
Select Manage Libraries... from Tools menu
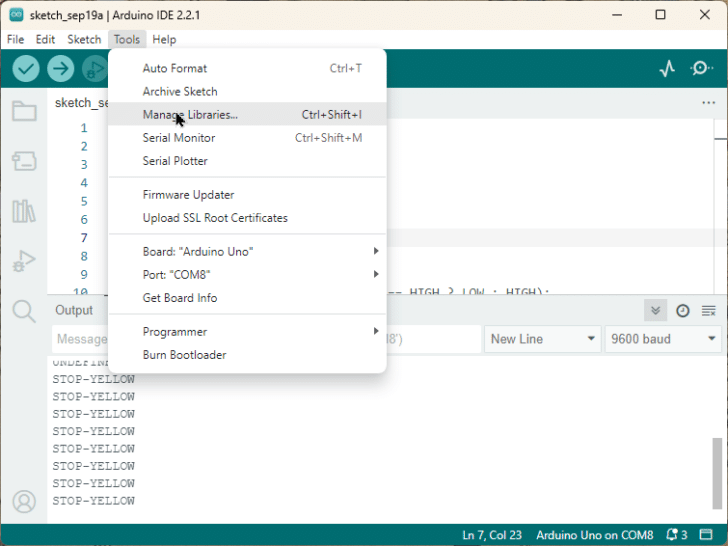point(190,114)
